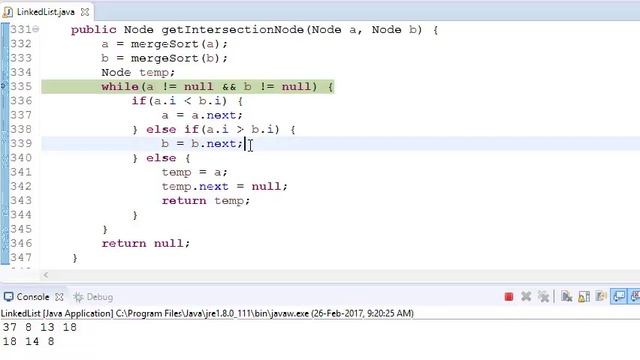The width and height of the screenshot is (640, 360).
Task: Click the highlighted while loop condition line
Action: coord(188,87)
